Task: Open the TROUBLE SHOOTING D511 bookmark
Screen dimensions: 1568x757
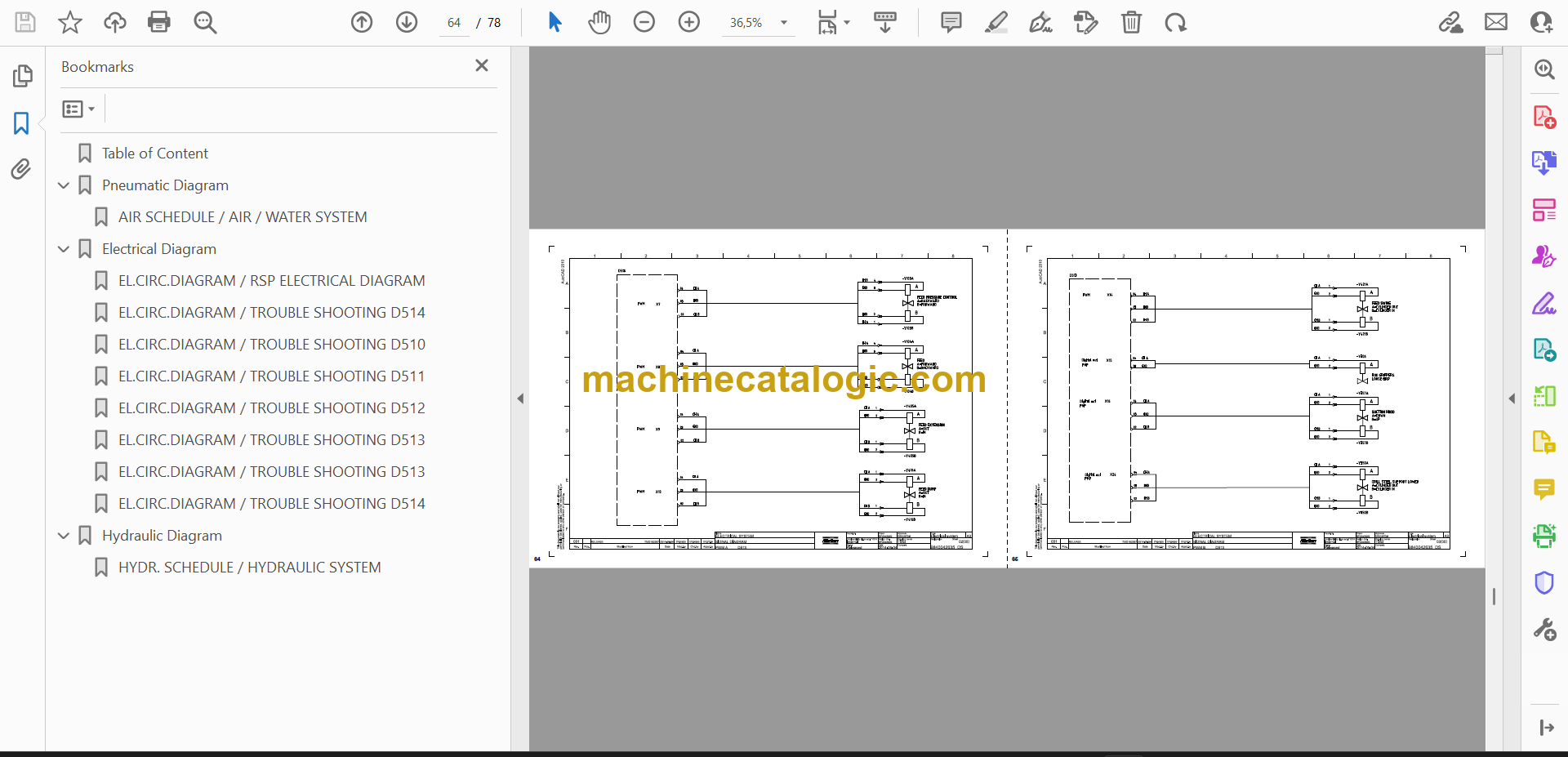Action: click(271, 376)
